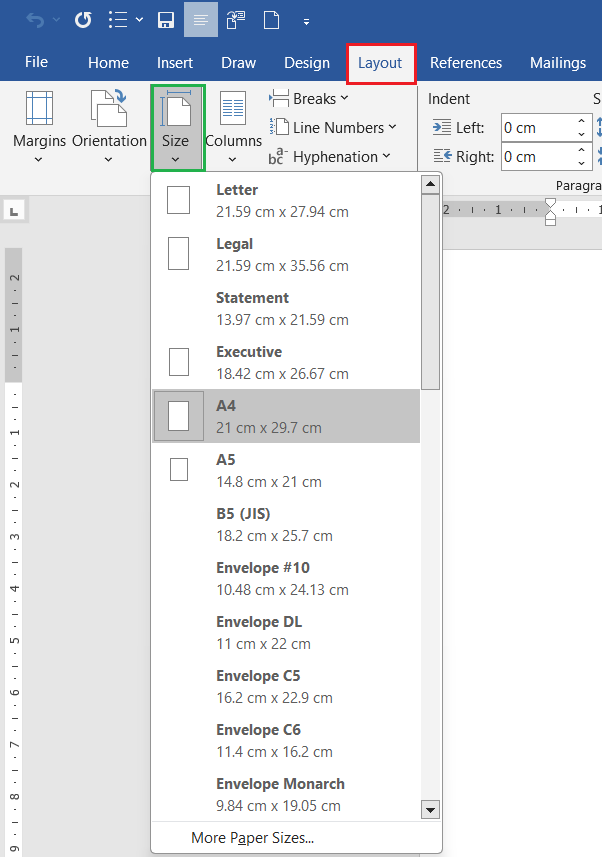Open the File tab

pyautogui.click(x=36, y=62)
